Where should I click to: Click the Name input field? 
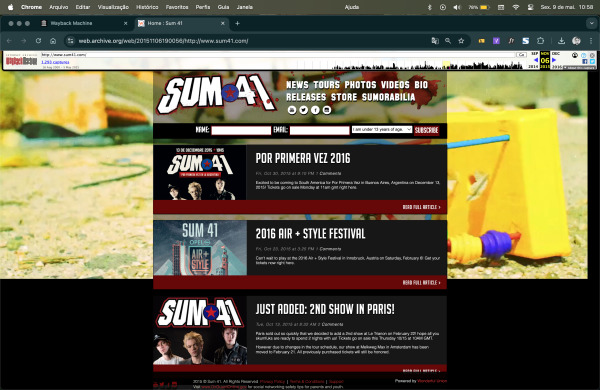pyautogui.click(x=241, y=131)
